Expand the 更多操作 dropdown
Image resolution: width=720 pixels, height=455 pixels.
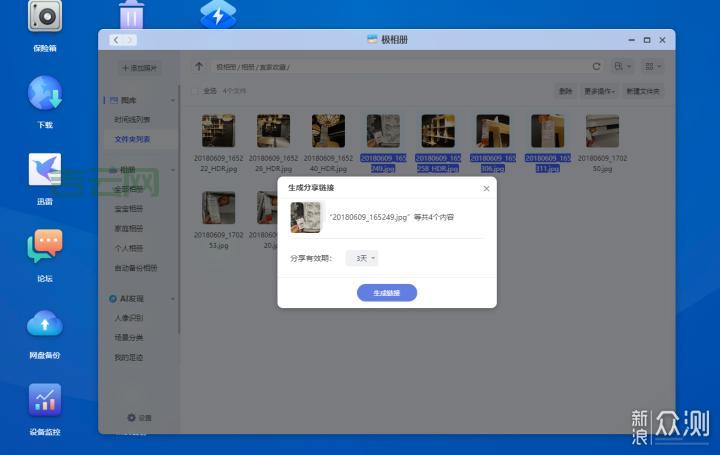tap(598, 91)
